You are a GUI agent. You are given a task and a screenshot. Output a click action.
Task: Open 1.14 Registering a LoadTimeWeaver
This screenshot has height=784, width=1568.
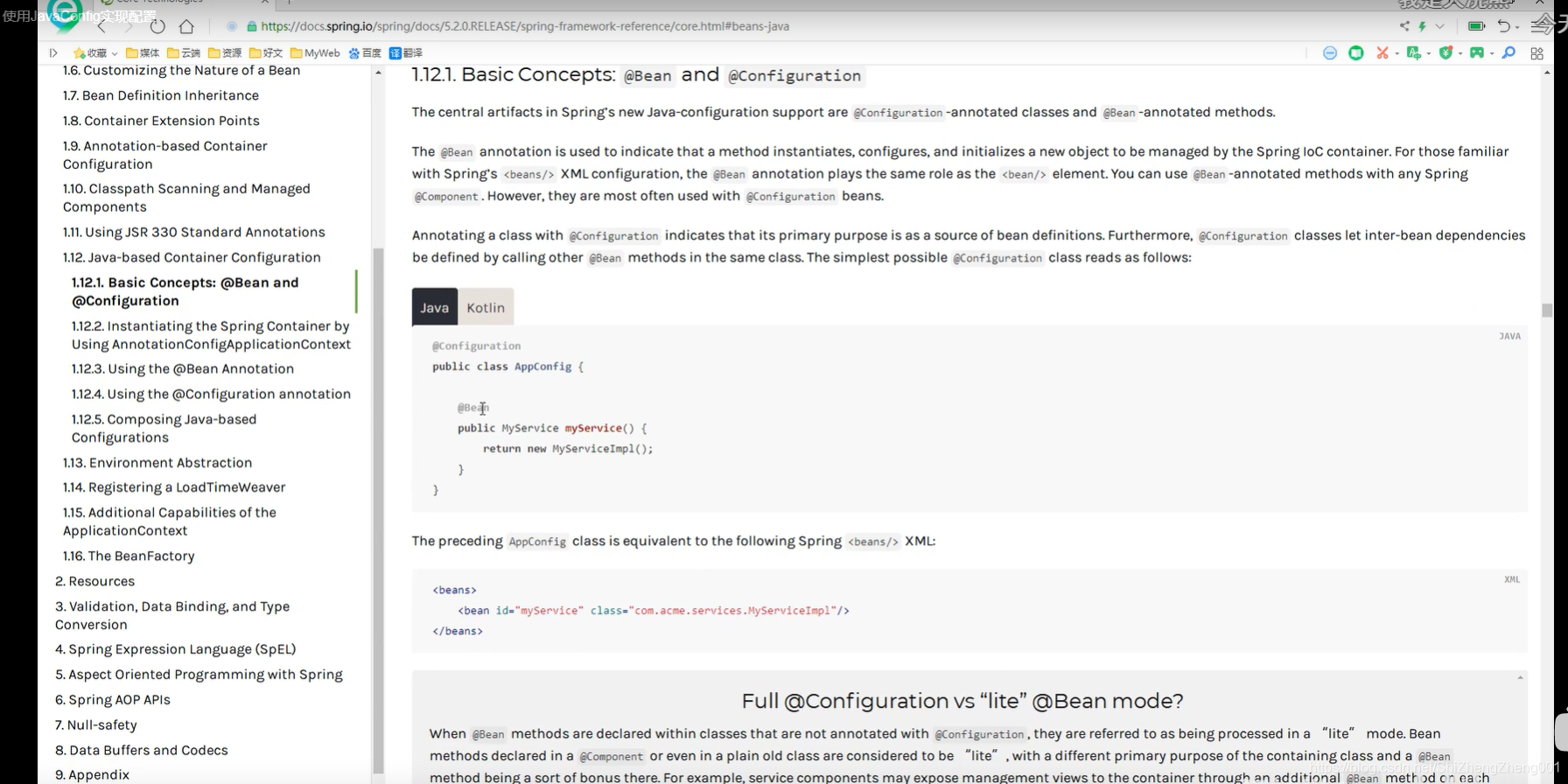[x=174, y=487]
